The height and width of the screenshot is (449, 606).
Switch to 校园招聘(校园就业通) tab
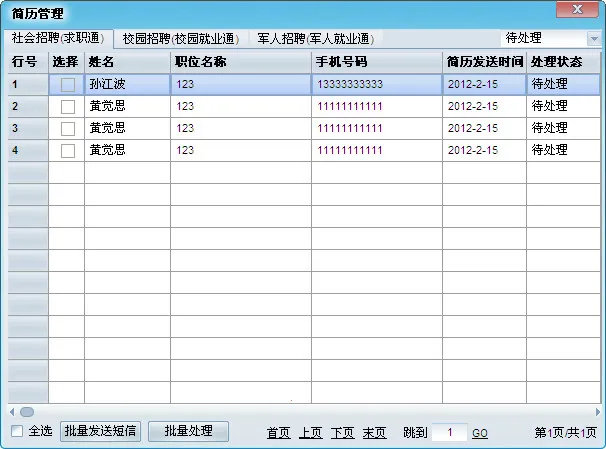(x=180, y=39)
